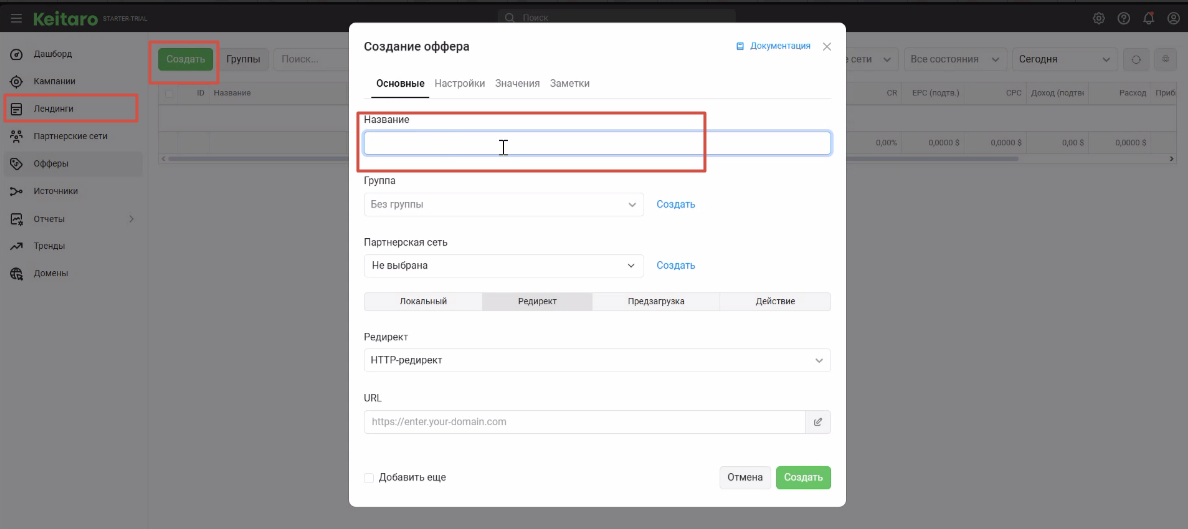Open settings via the gear icon
This screenshot has height=529, width=1188.
[x=1098, y=18]
